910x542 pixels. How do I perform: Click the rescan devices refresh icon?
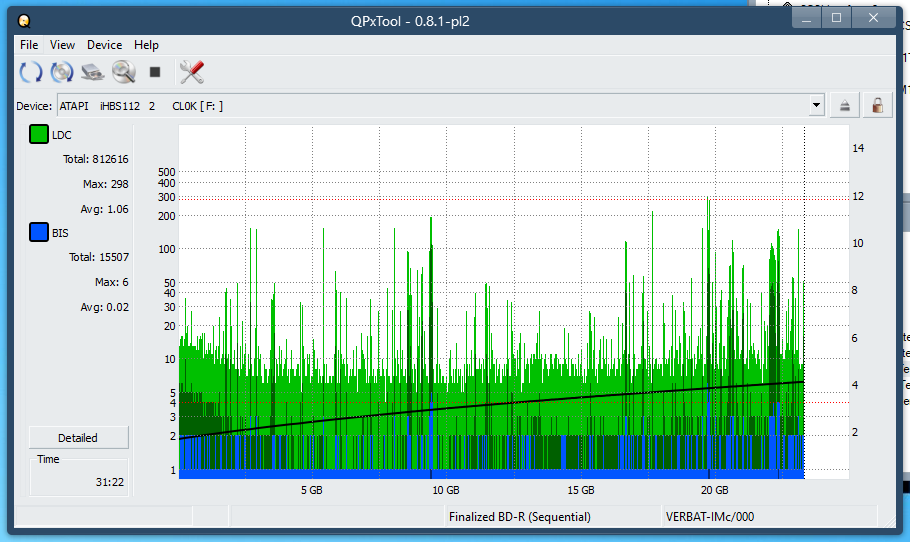point(31,72)
